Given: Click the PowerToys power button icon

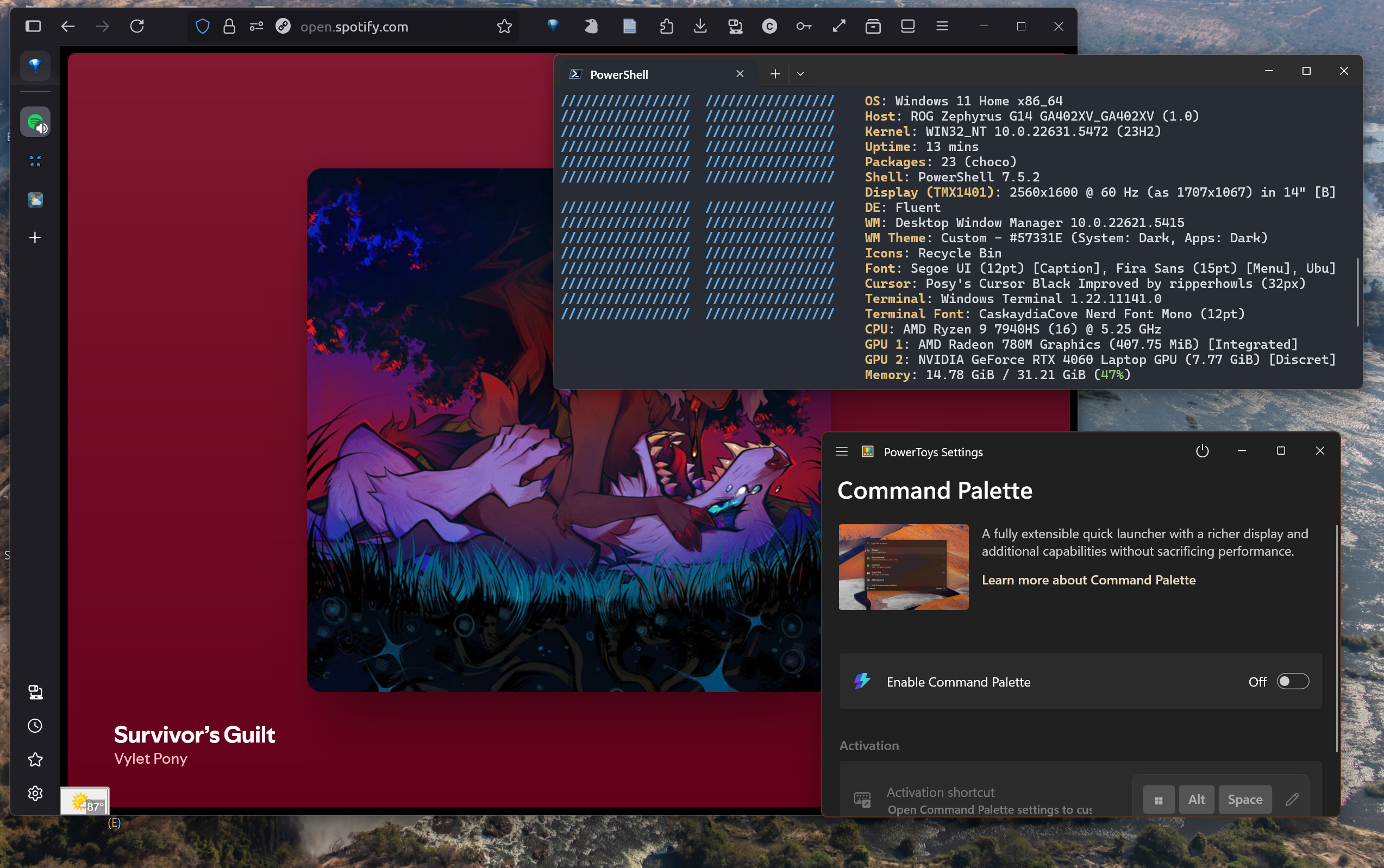Looking at the screenshot, I should (1202, 451).
